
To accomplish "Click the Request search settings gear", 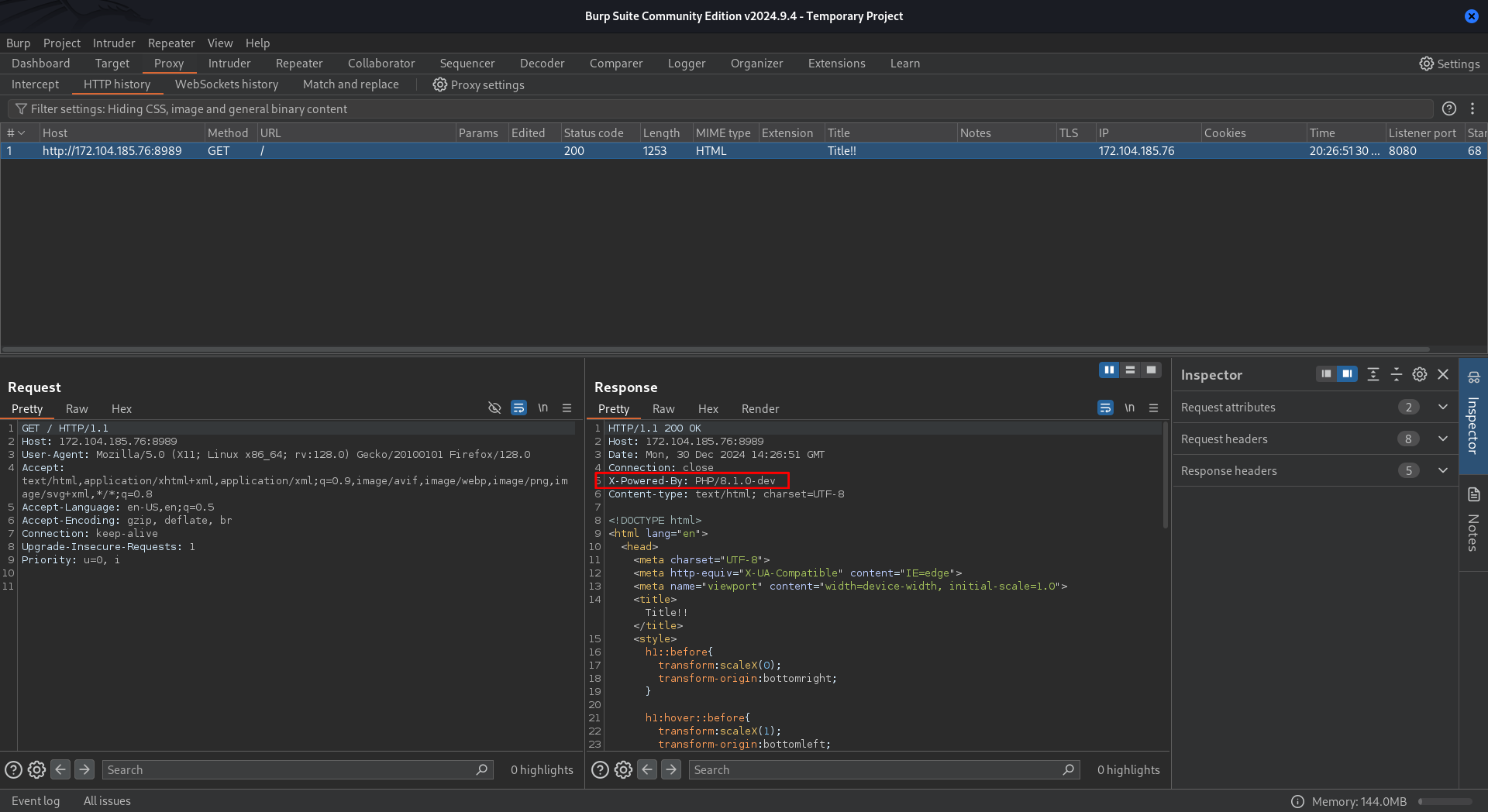I will 36,769.
